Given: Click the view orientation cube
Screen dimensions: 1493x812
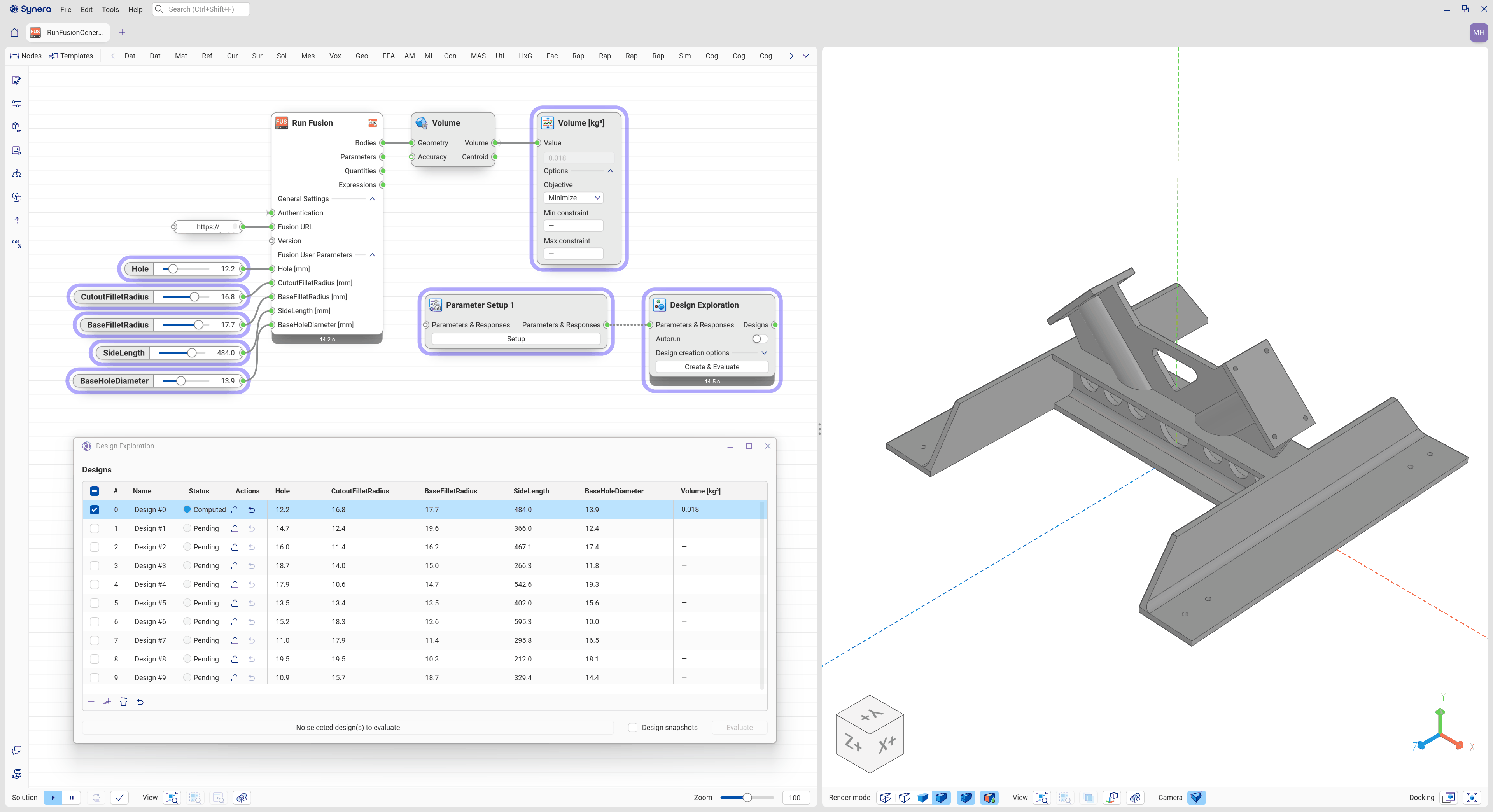Looking at the screenshot, I should (869, 734).
